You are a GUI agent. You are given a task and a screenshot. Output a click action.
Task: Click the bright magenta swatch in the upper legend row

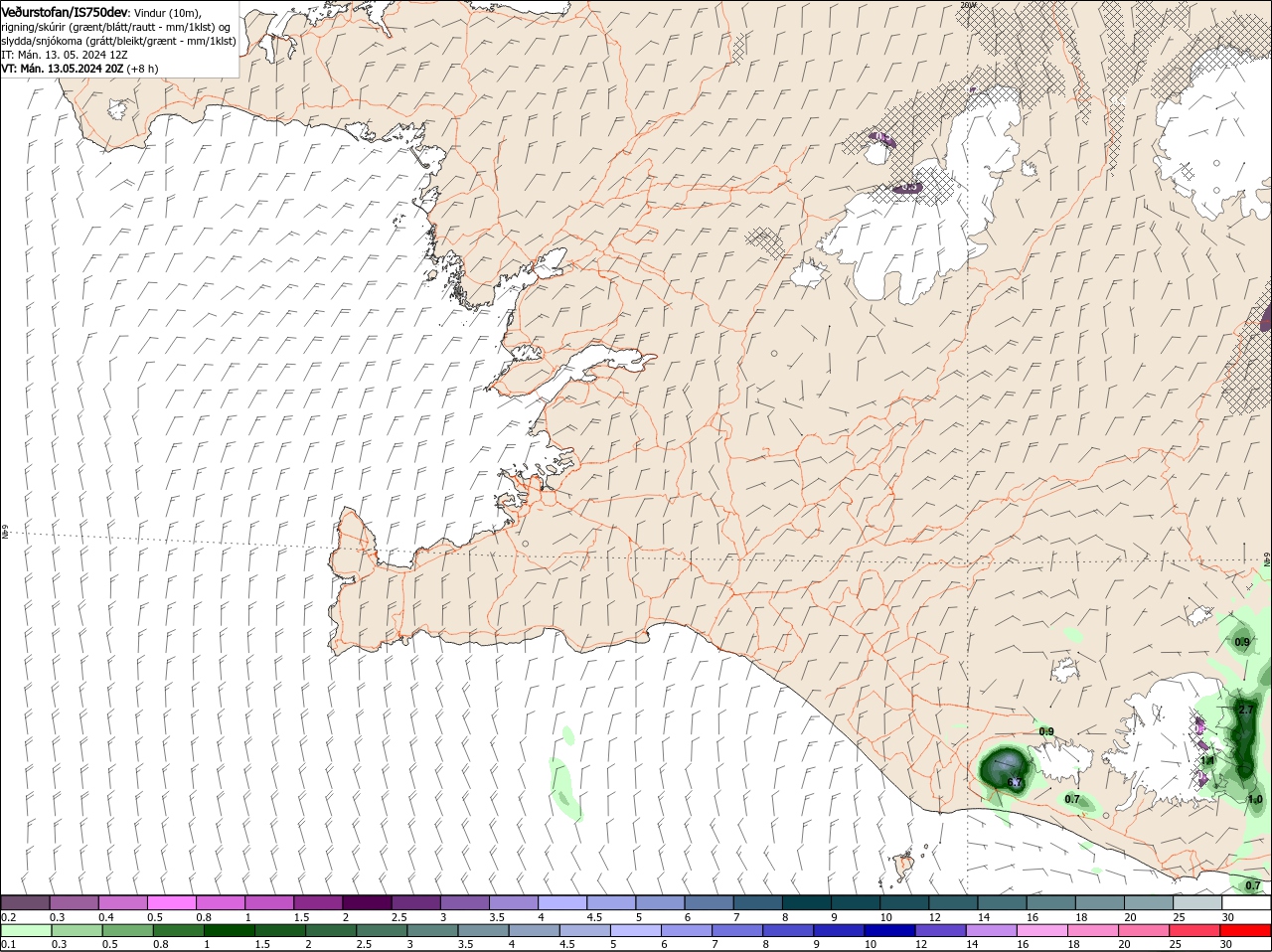coord(171,902)
